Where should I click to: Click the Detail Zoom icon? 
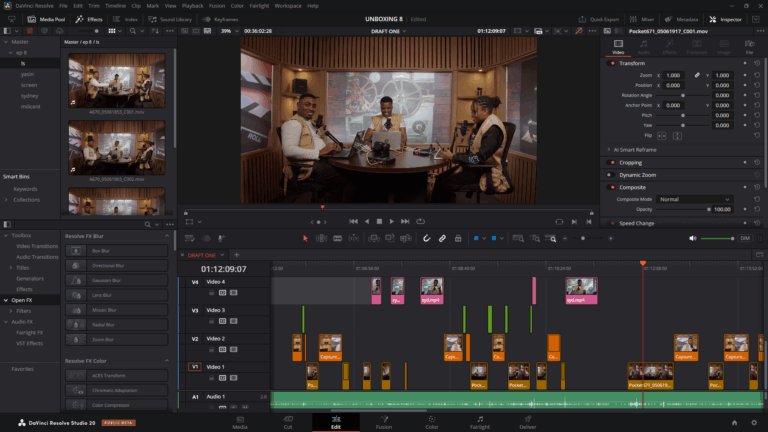click(536, 239)
